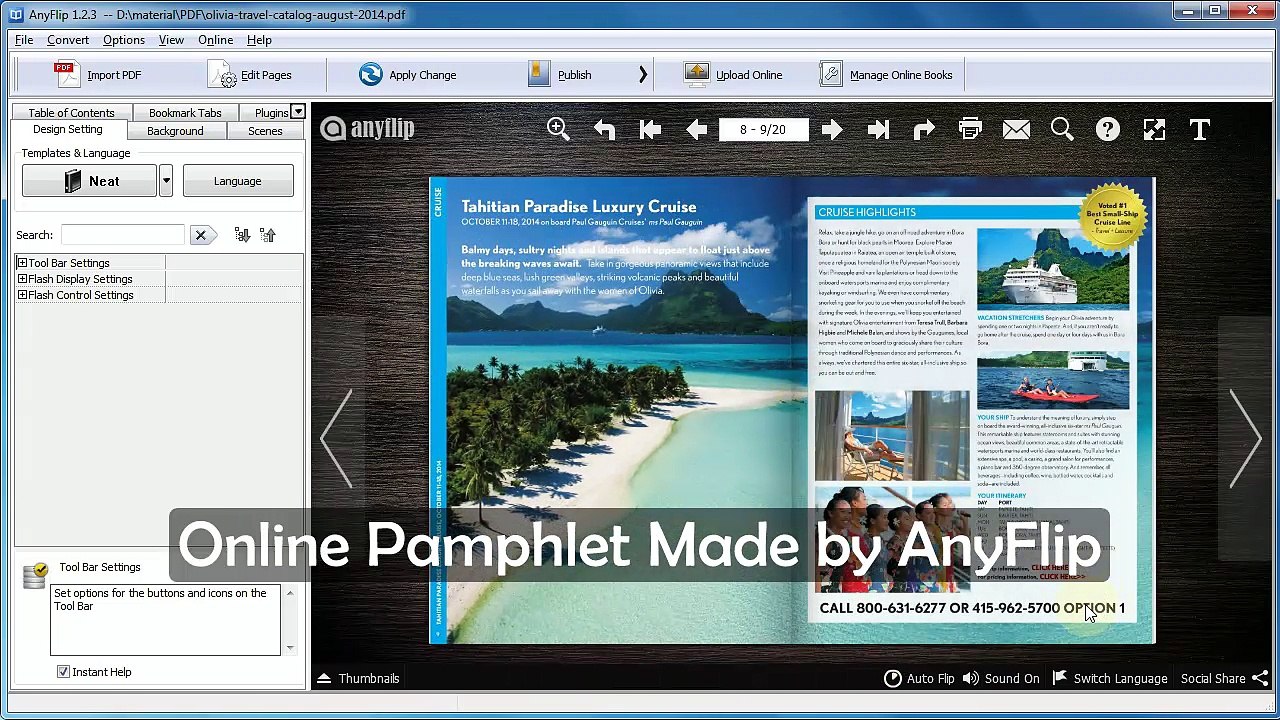Click the Publish toolbar button
This screenshot has width=1280, height=720.
pos(560,75)
